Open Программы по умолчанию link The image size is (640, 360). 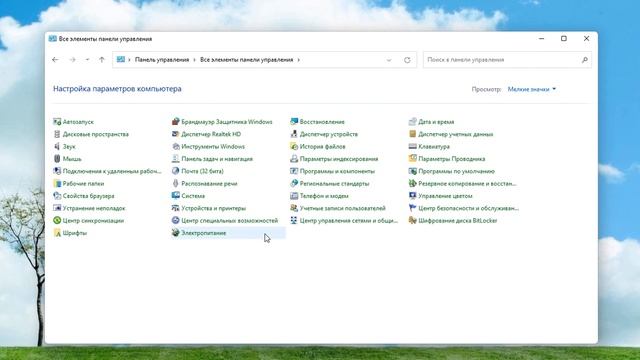tap(456, 171)
